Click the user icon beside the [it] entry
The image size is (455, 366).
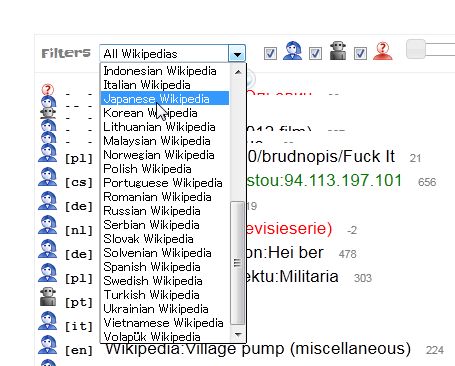pos(48,321)
